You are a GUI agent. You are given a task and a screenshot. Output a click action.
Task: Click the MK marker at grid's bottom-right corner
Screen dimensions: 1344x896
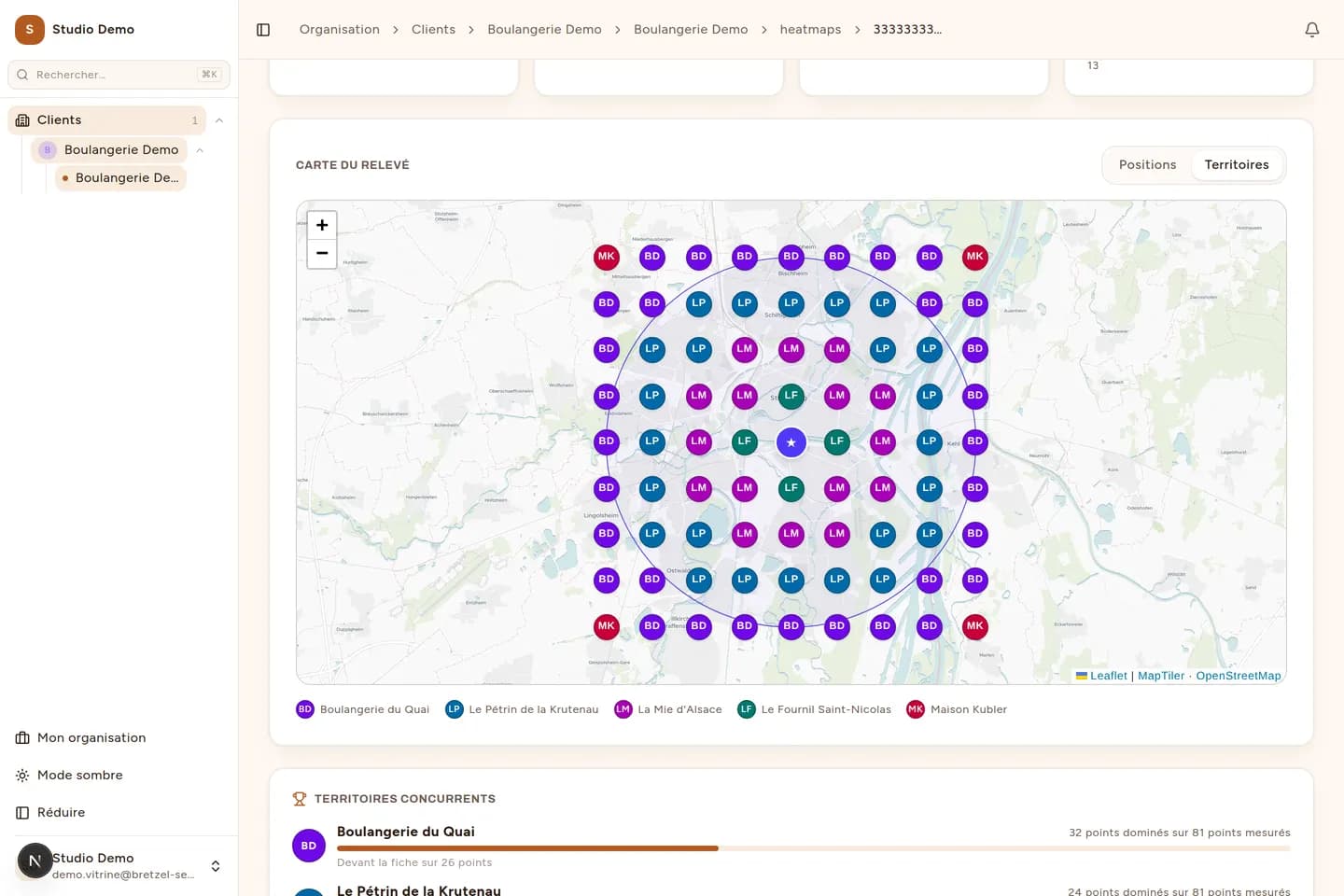coord(975,626)
